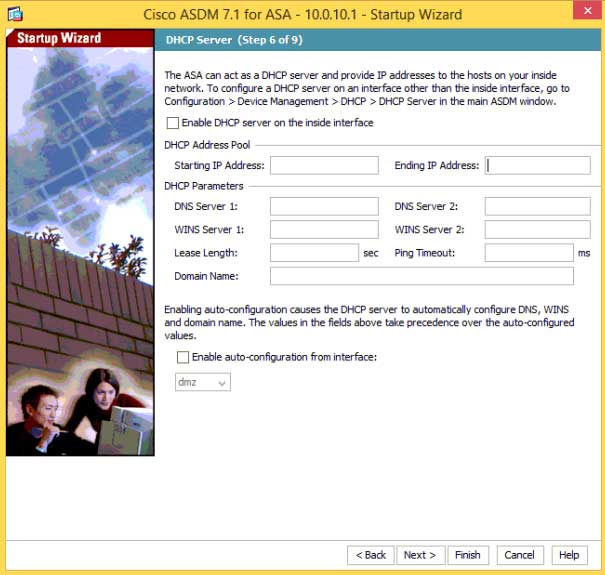Click the Ending IP Address field

coord(537,165)
